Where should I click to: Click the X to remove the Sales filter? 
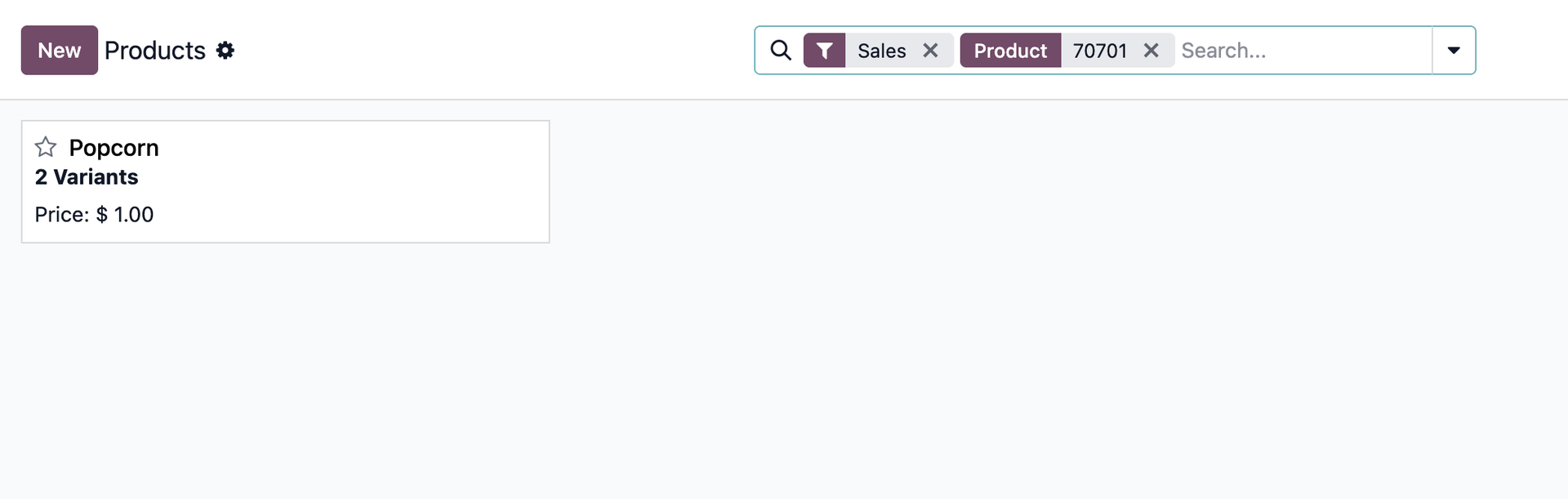coord(930,50)
